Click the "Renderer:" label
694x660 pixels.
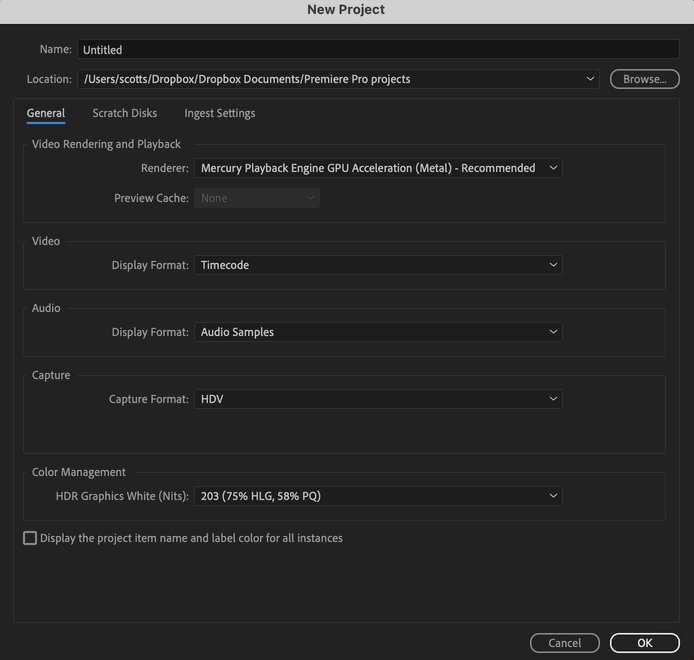(x=165, y=168)
